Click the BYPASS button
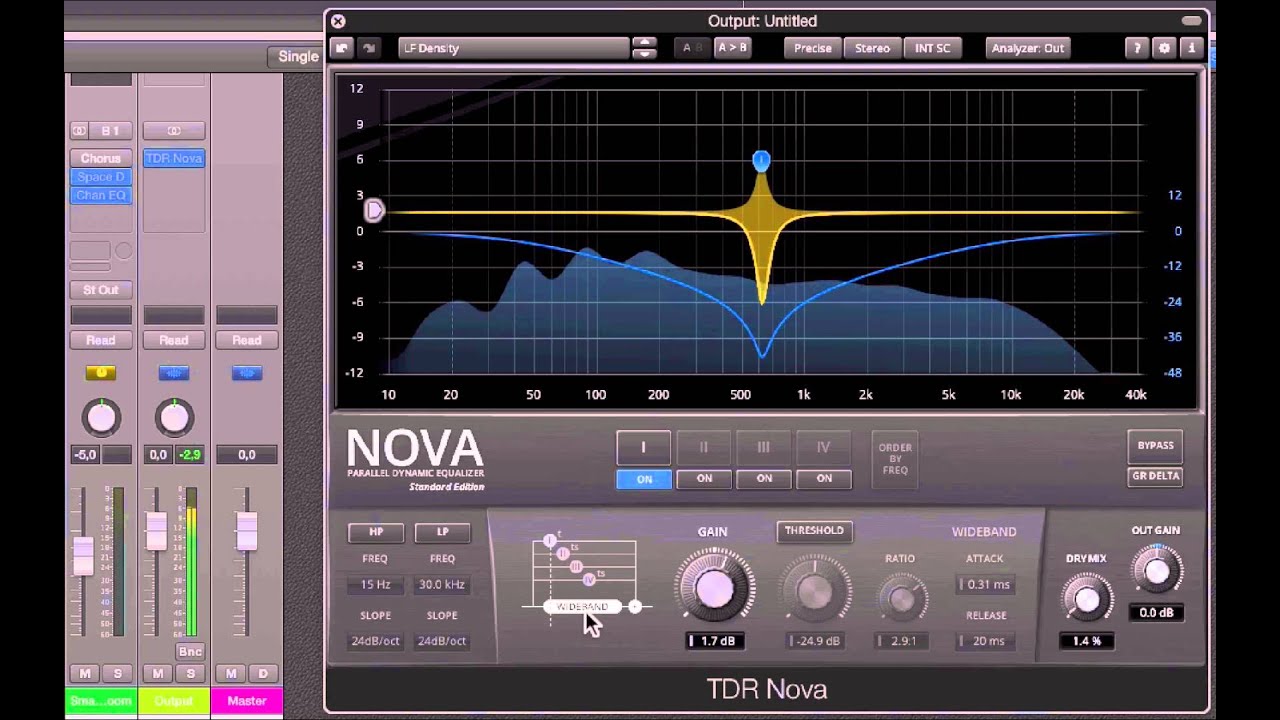This screenshot has height=720, width=1280. coord(1155,445)
